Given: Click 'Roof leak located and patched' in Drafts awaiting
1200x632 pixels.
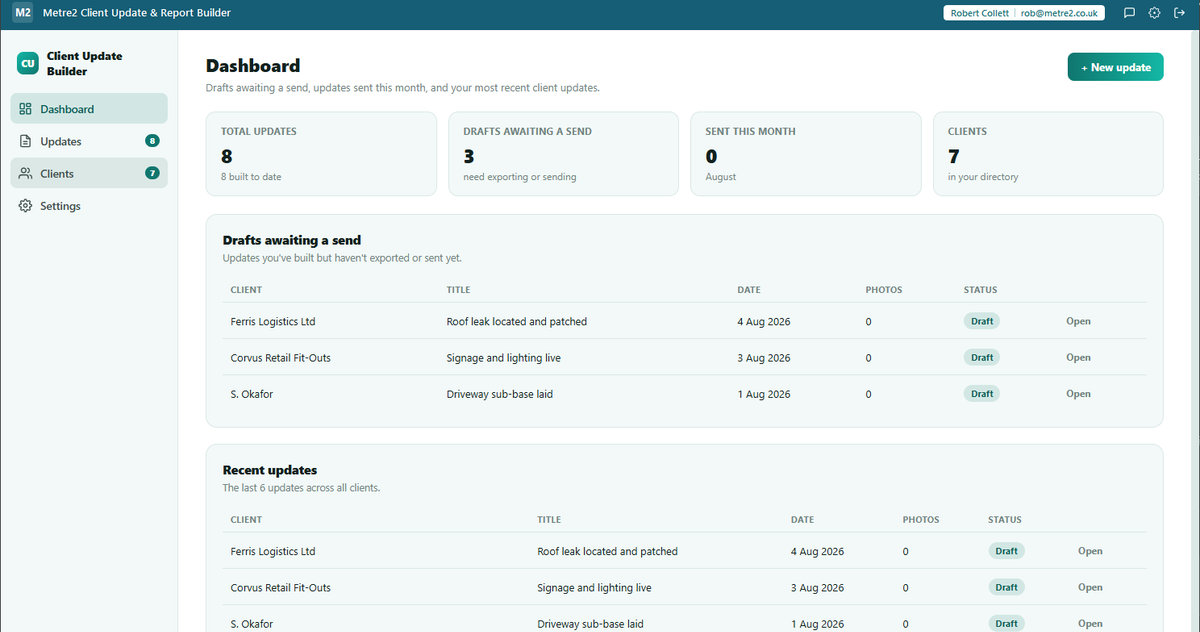Looking at the screenshot, I should click(x=517, y=322).
